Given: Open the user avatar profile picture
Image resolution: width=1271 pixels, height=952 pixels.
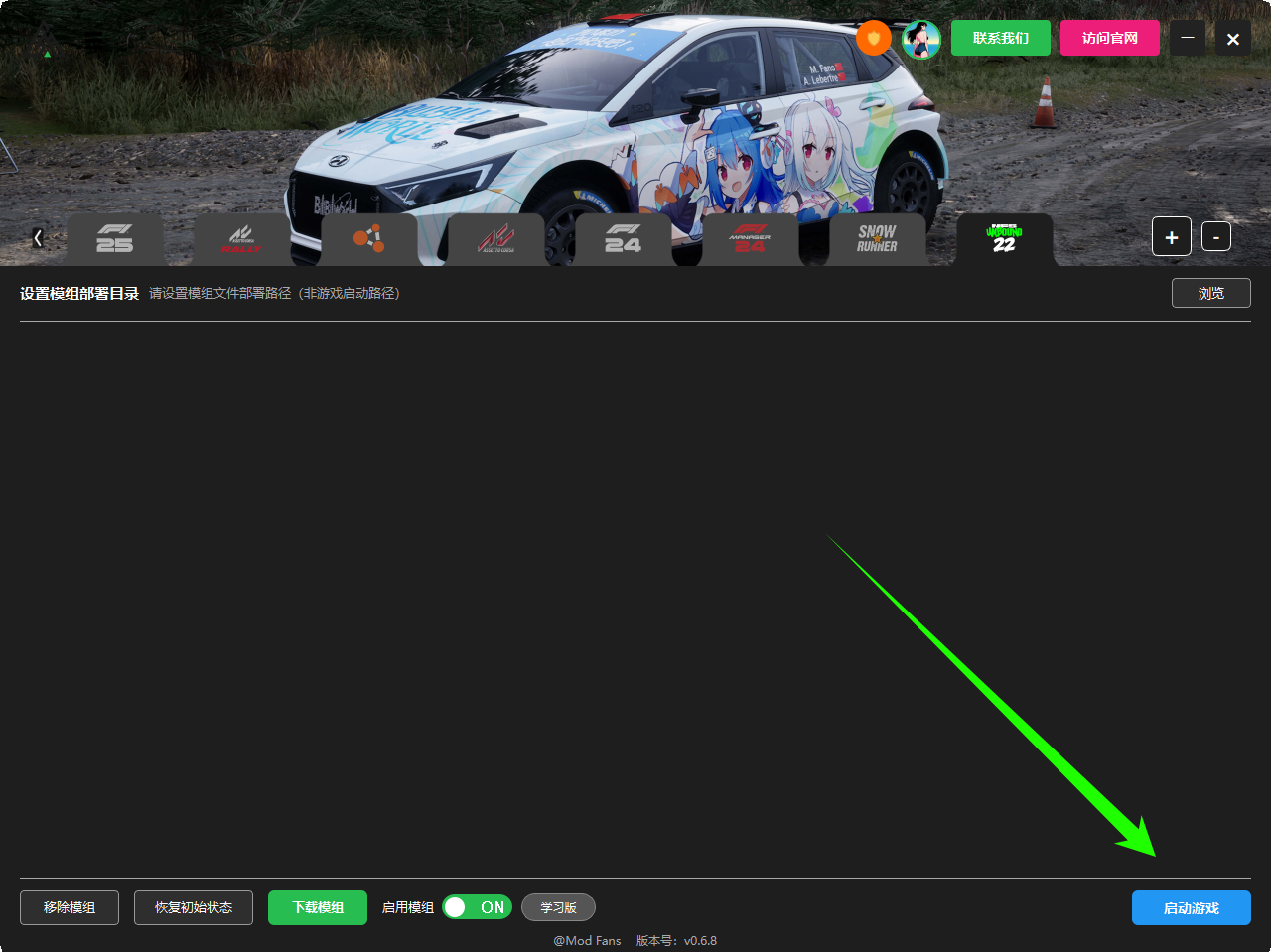Looking at the screenshot, I should [x=921, y=39].
